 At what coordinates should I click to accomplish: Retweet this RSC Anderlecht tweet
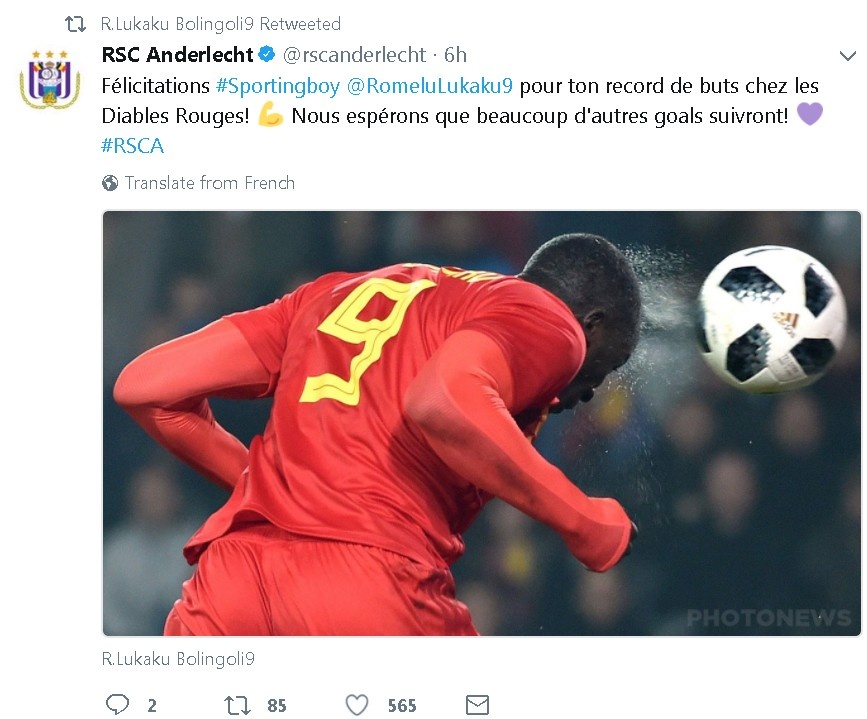tap(237, 705)
